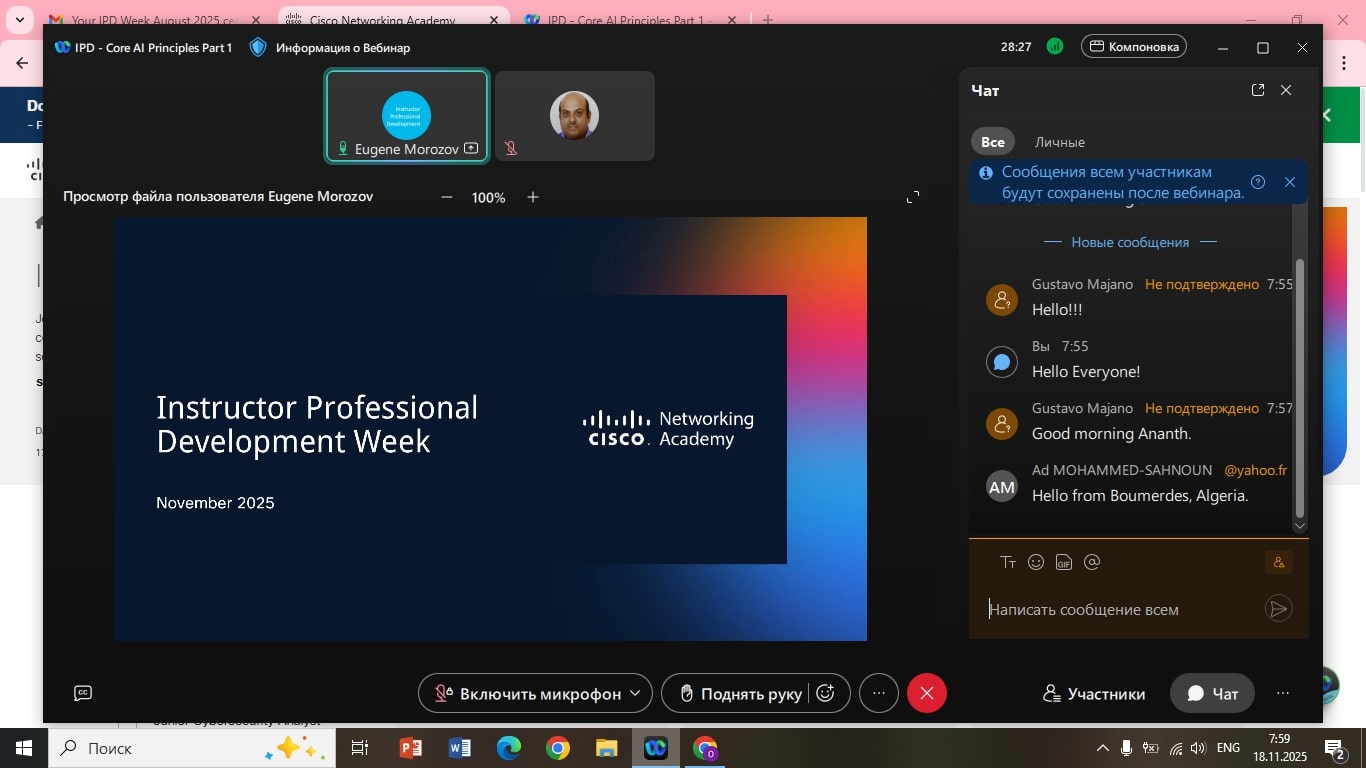The image size is (1366, 768).
Task: Switch to the Личные chat tab
Action: click(1059, 142)
